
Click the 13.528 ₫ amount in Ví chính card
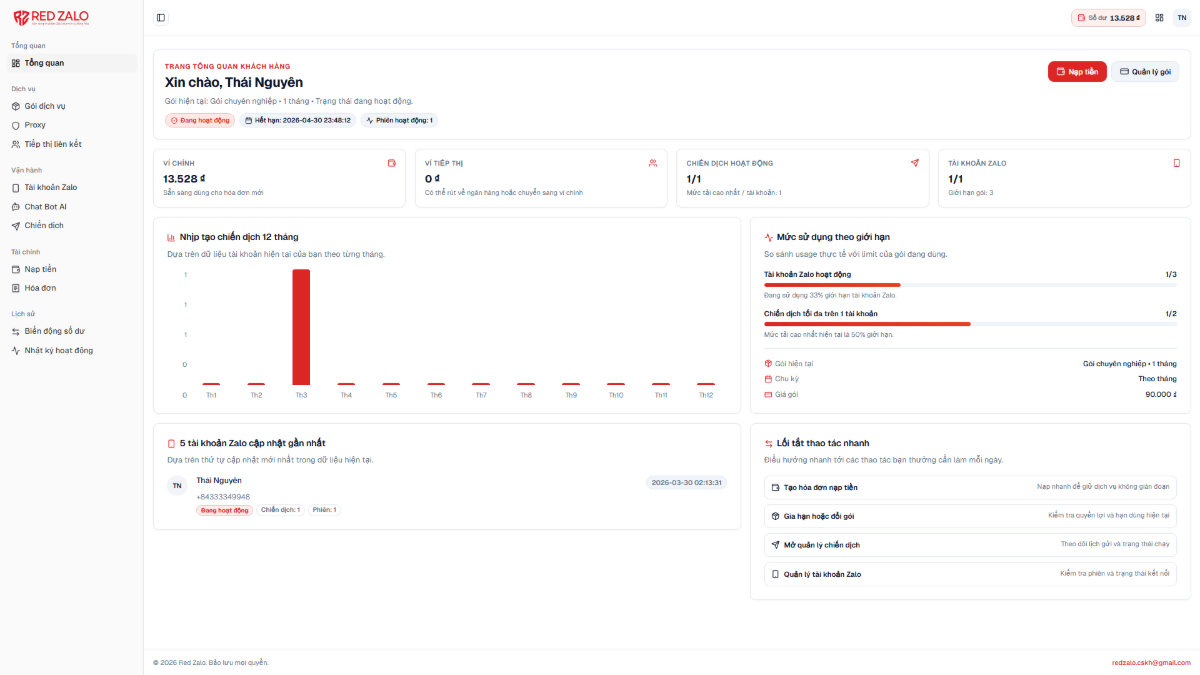[184, 179]
